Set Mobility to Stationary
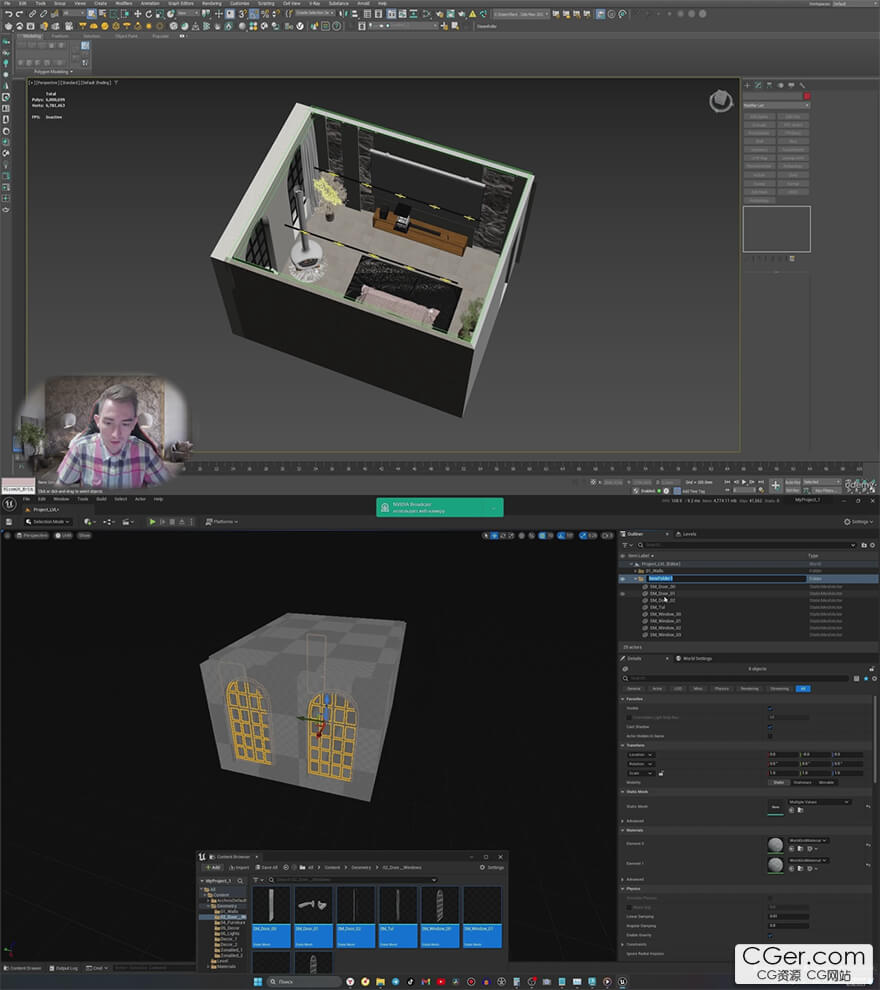The image size is (880, 990). (802, 782)
